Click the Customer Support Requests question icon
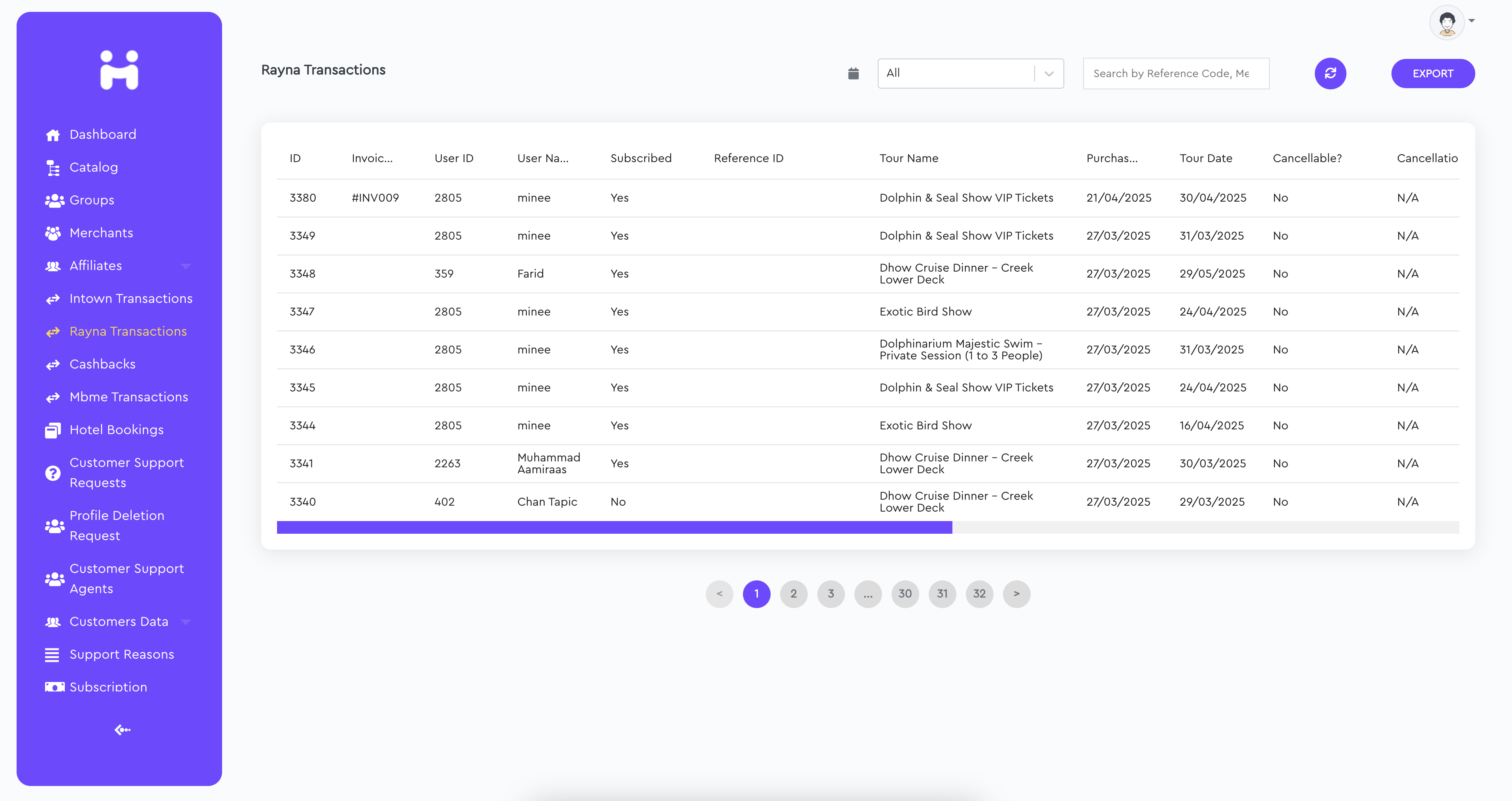1512x801 pixels. point(53,473)
